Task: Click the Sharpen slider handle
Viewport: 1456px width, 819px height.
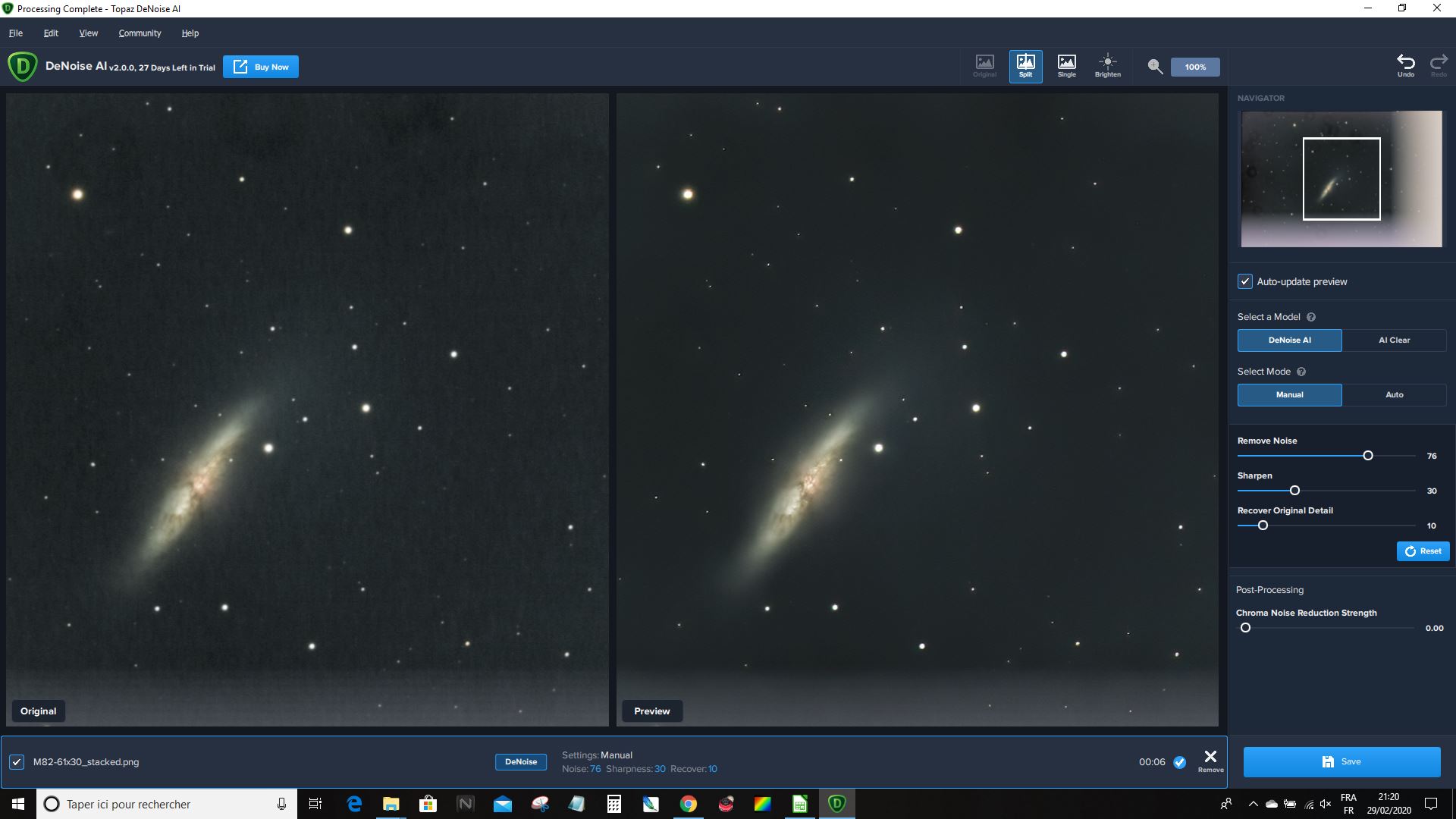Action: click(x=1294, y=491)
